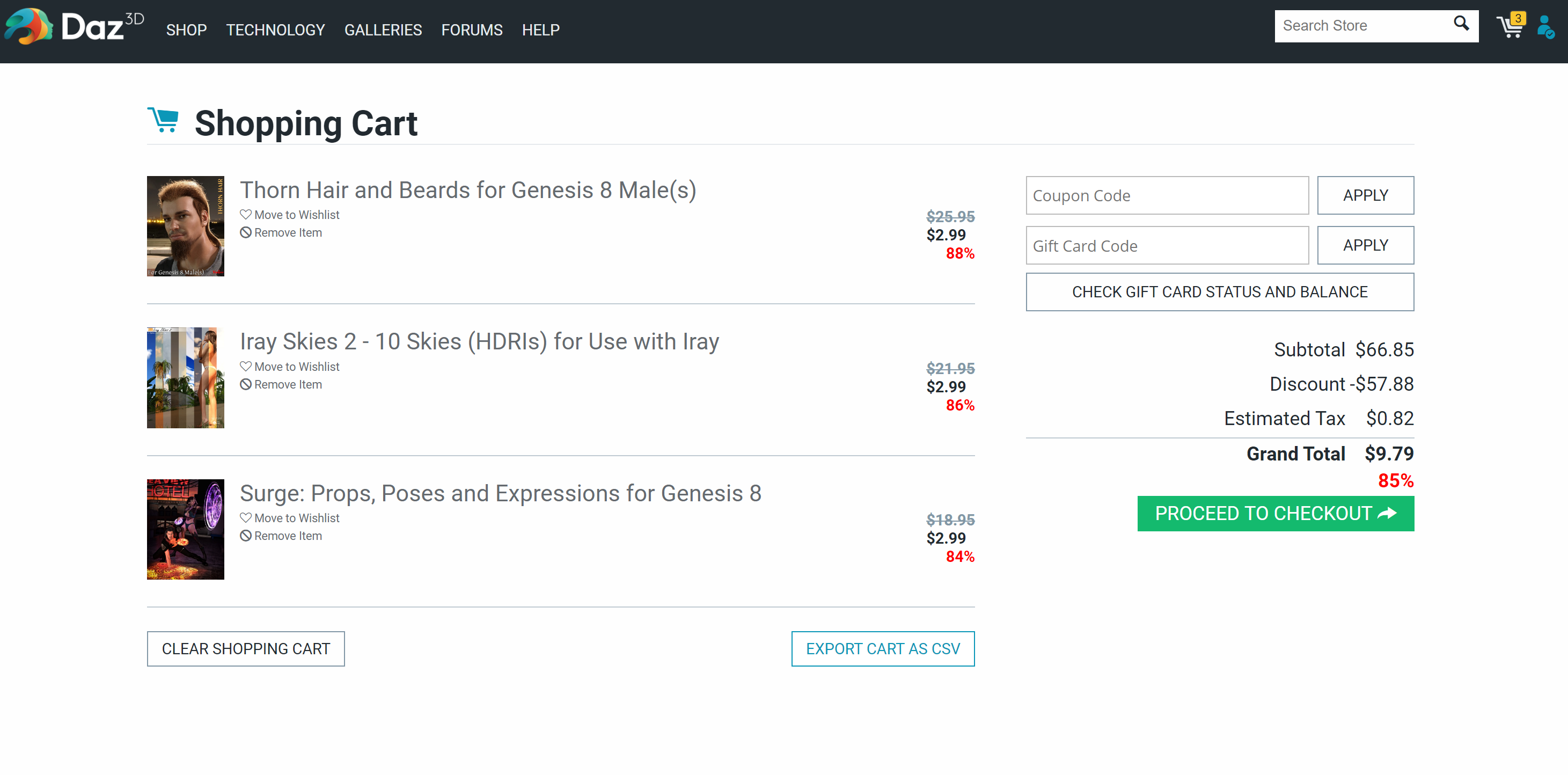
Task: Open Surge product thumbnail image
Action: (185, 529)
